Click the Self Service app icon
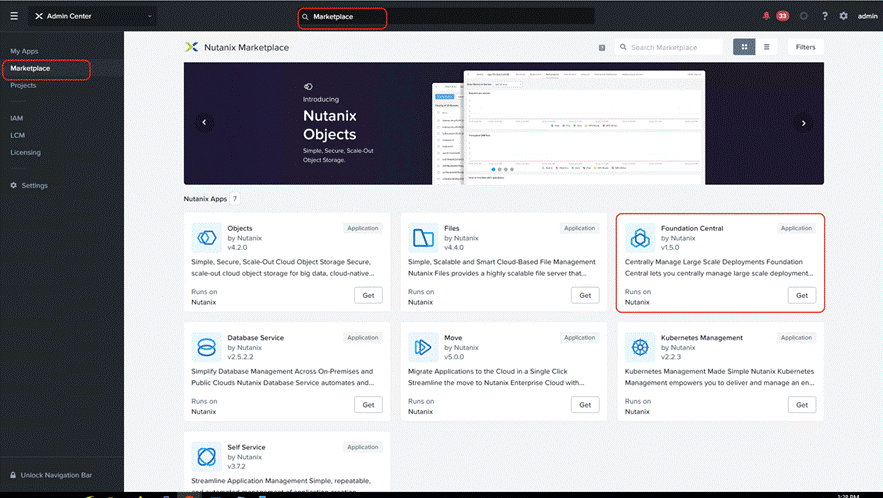 point(207,456)
